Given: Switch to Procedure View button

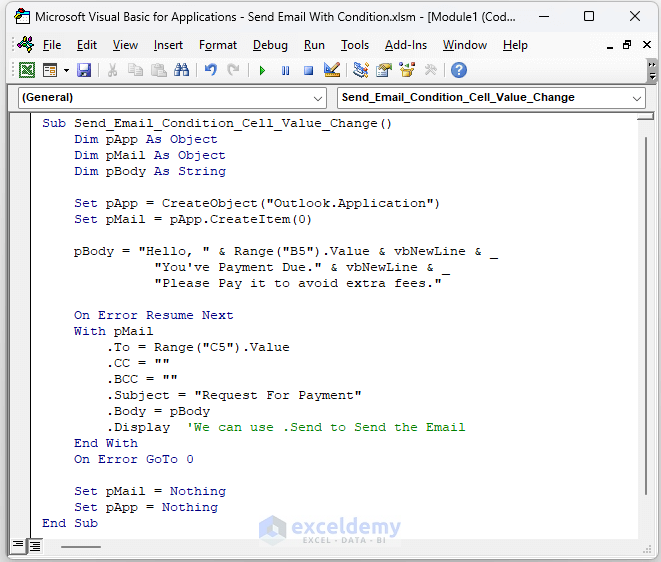Looking at the screenshot, I should (18, 546).
